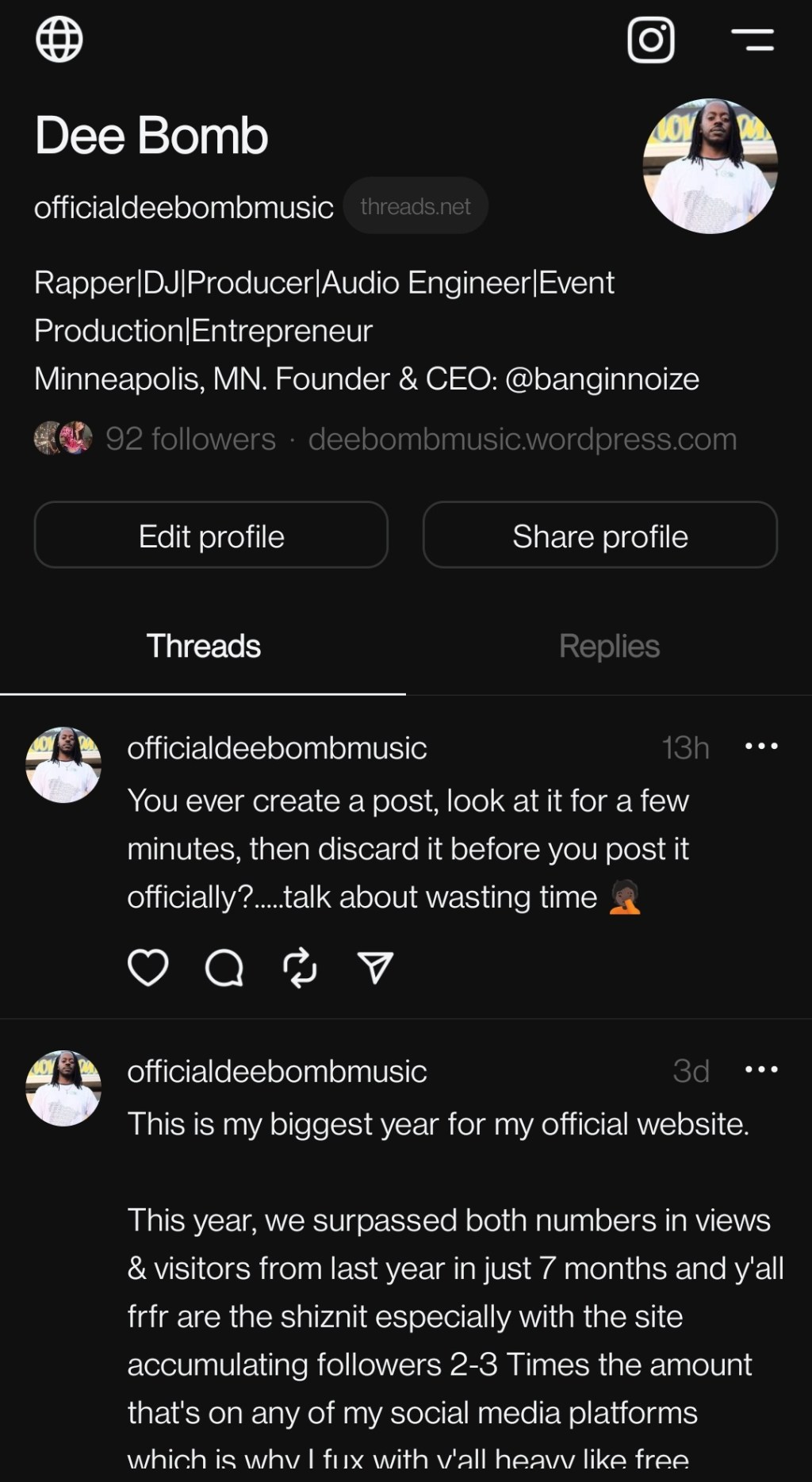Open the linked Instagram profile icon
Image resolution: width=812 pixels, height=1482 pixels.
point(651,40)
